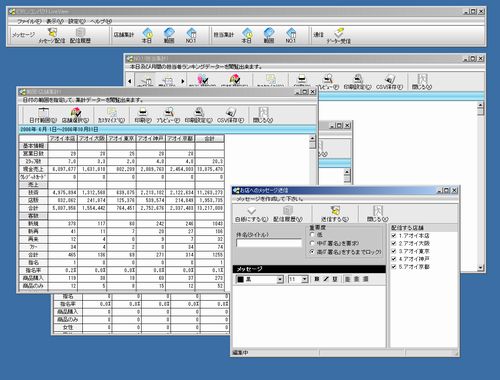Align message text center
The image size is (500, 380).
tap(356, 279)
